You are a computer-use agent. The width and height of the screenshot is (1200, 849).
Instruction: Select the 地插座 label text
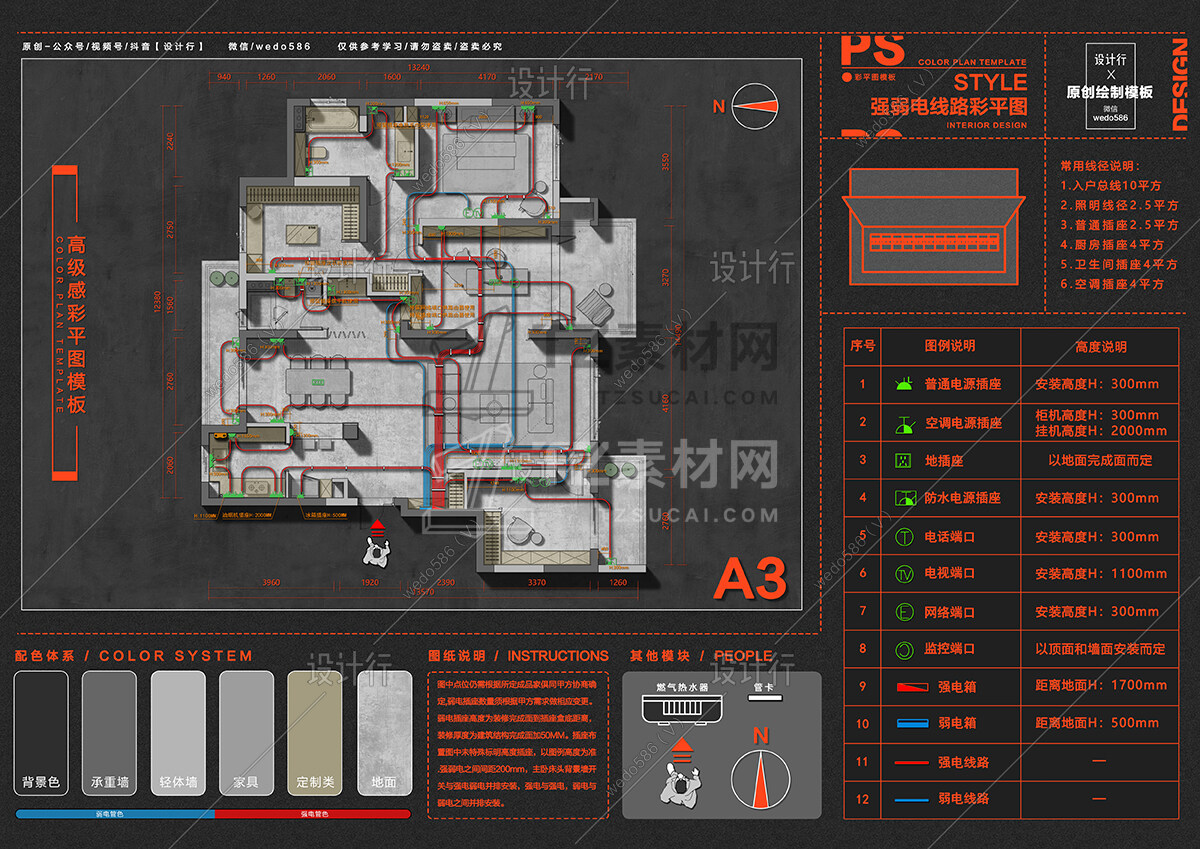point(944,460)
